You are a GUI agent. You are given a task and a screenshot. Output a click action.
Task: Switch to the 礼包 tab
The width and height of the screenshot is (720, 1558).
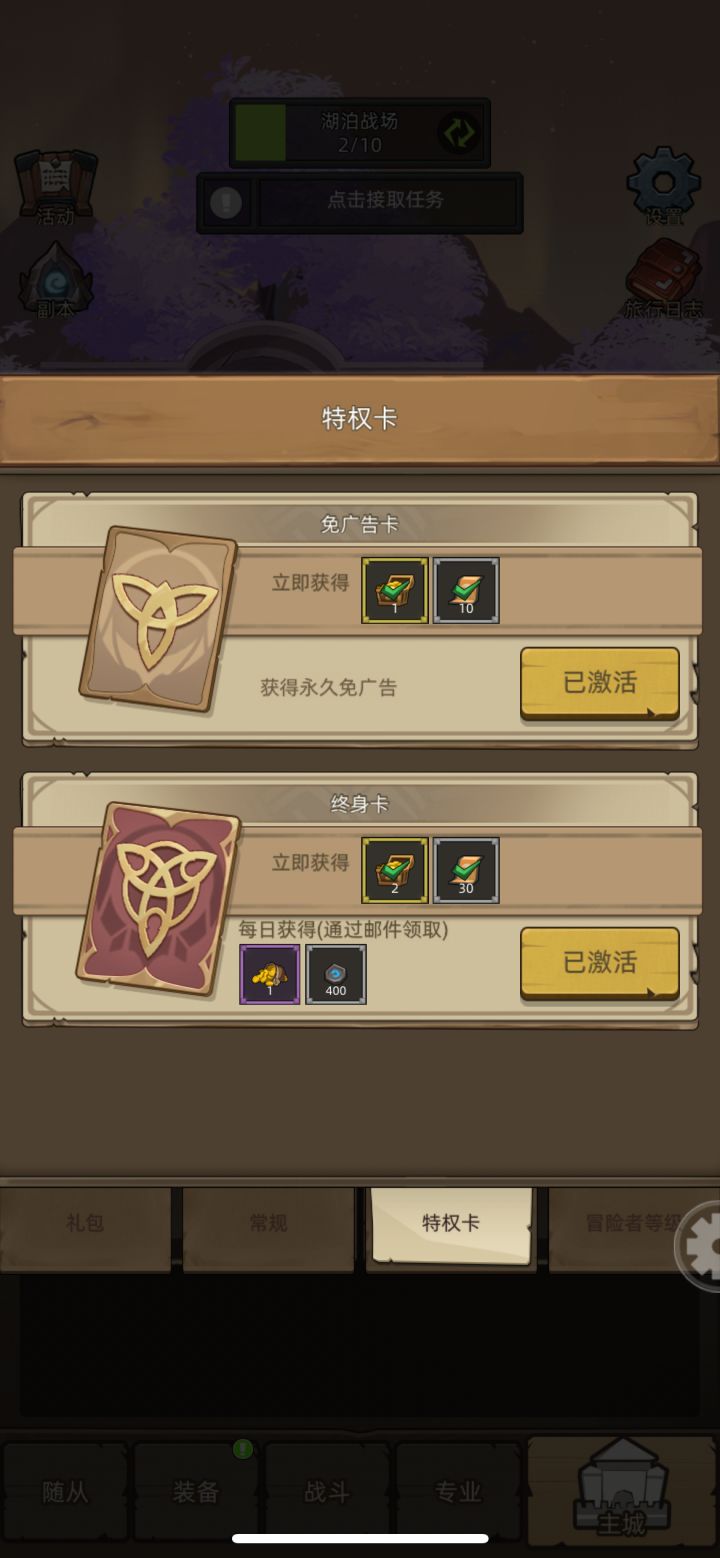pyautogui.click(x=85, y=1224)
